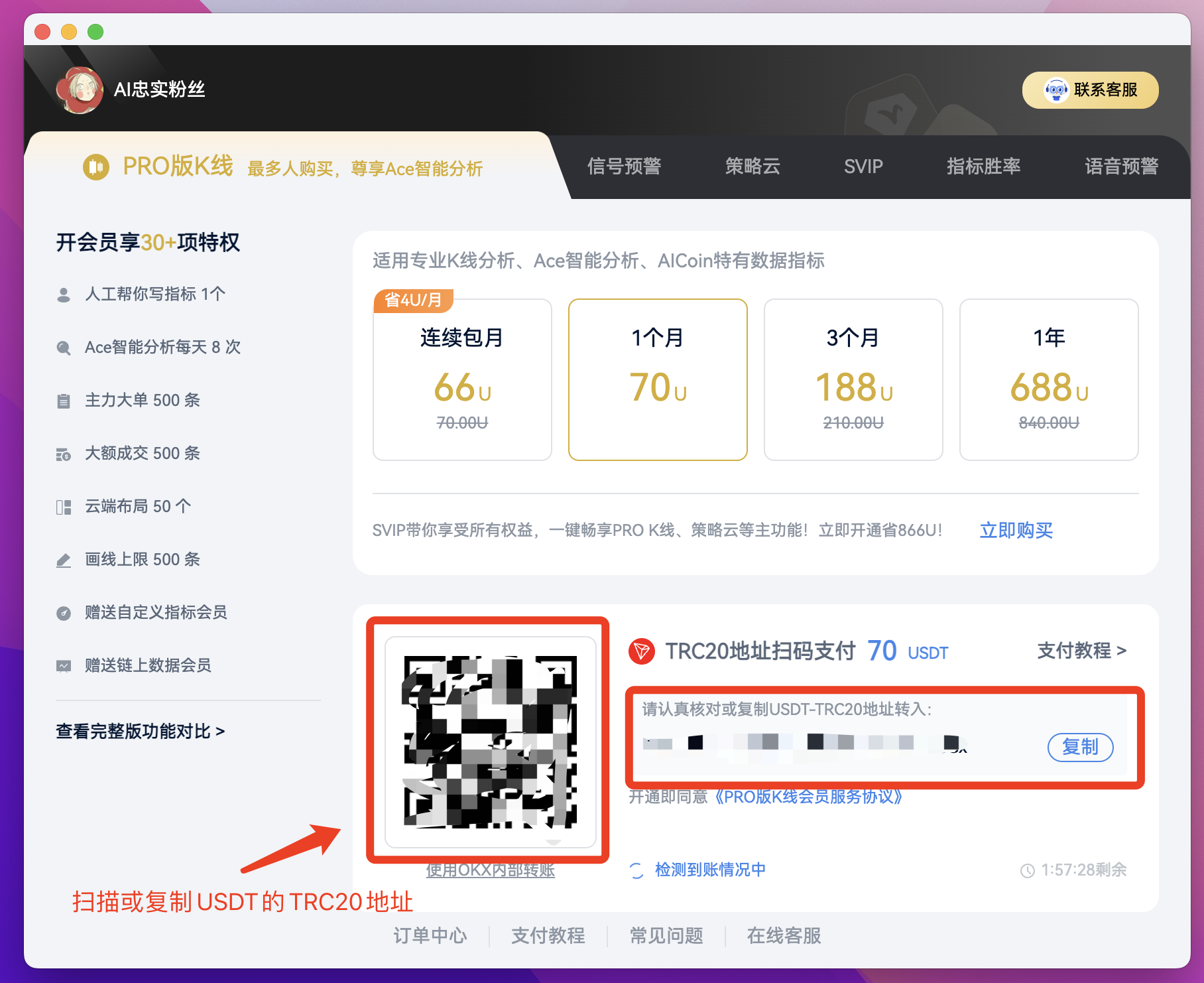Choose the 1年 688U plan
This screenshot has height=983, width=1204.
click(1049, 379)
